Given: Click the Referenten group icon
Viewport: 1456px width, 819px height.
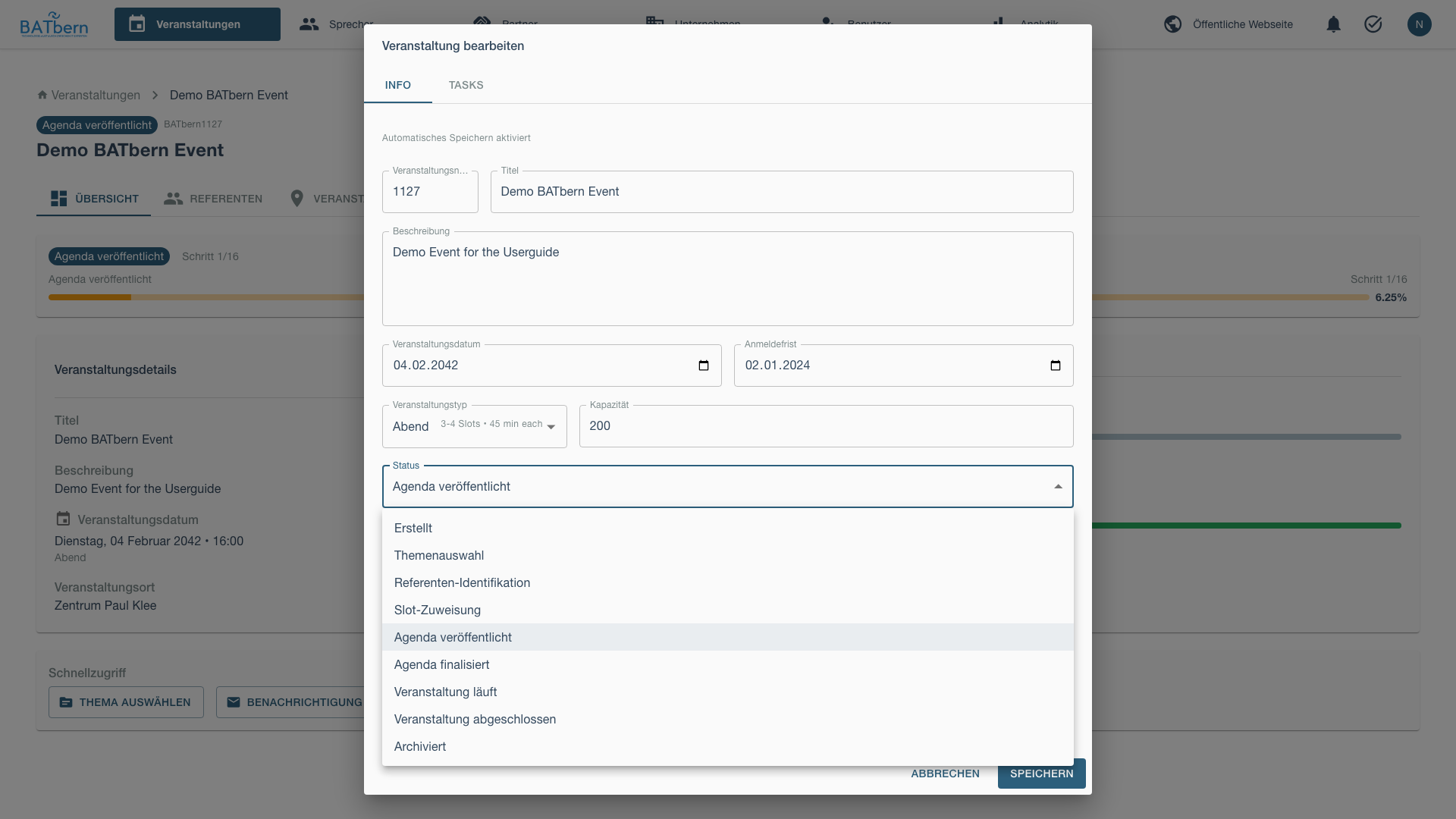Looking at the screenshot, I should [x=174, y=199].
